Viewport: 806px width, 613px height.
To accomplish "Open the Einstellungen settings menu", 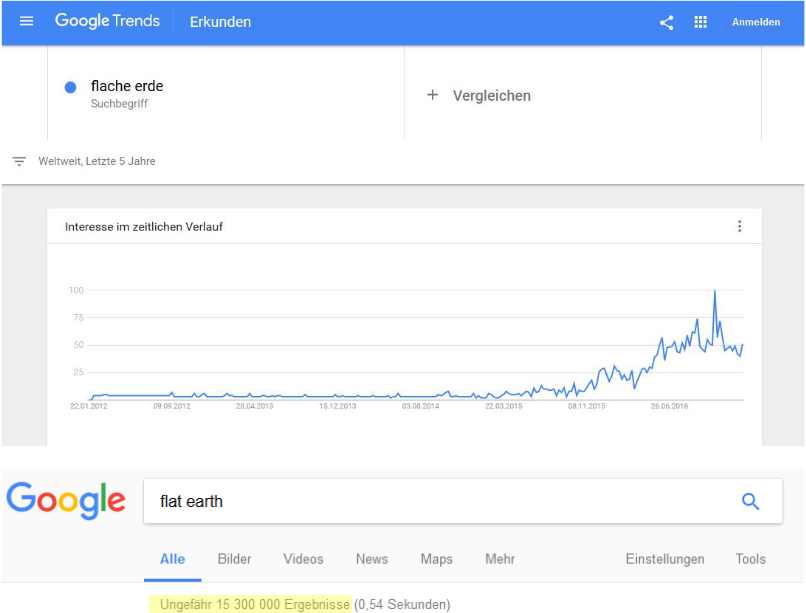I will pos(664,559).
